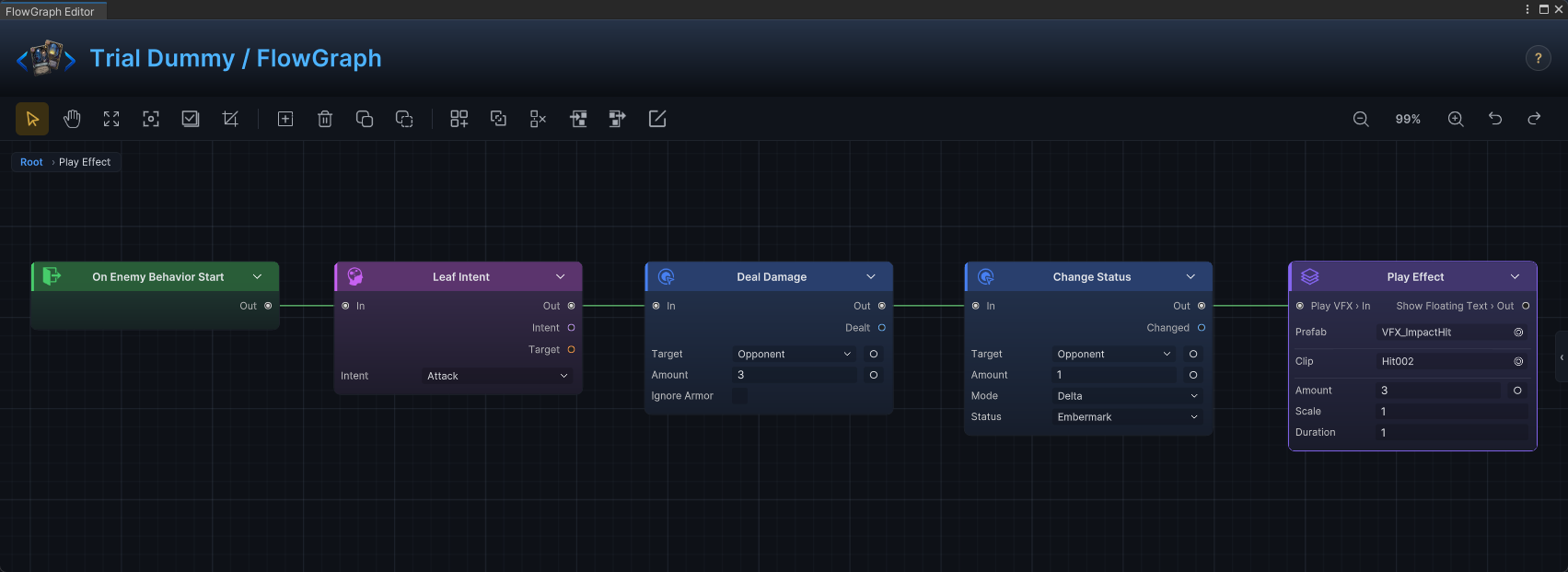This screenshot has height=572, width=1568.
Task: Redo the last action
Action: click(x=1534, y=119)
